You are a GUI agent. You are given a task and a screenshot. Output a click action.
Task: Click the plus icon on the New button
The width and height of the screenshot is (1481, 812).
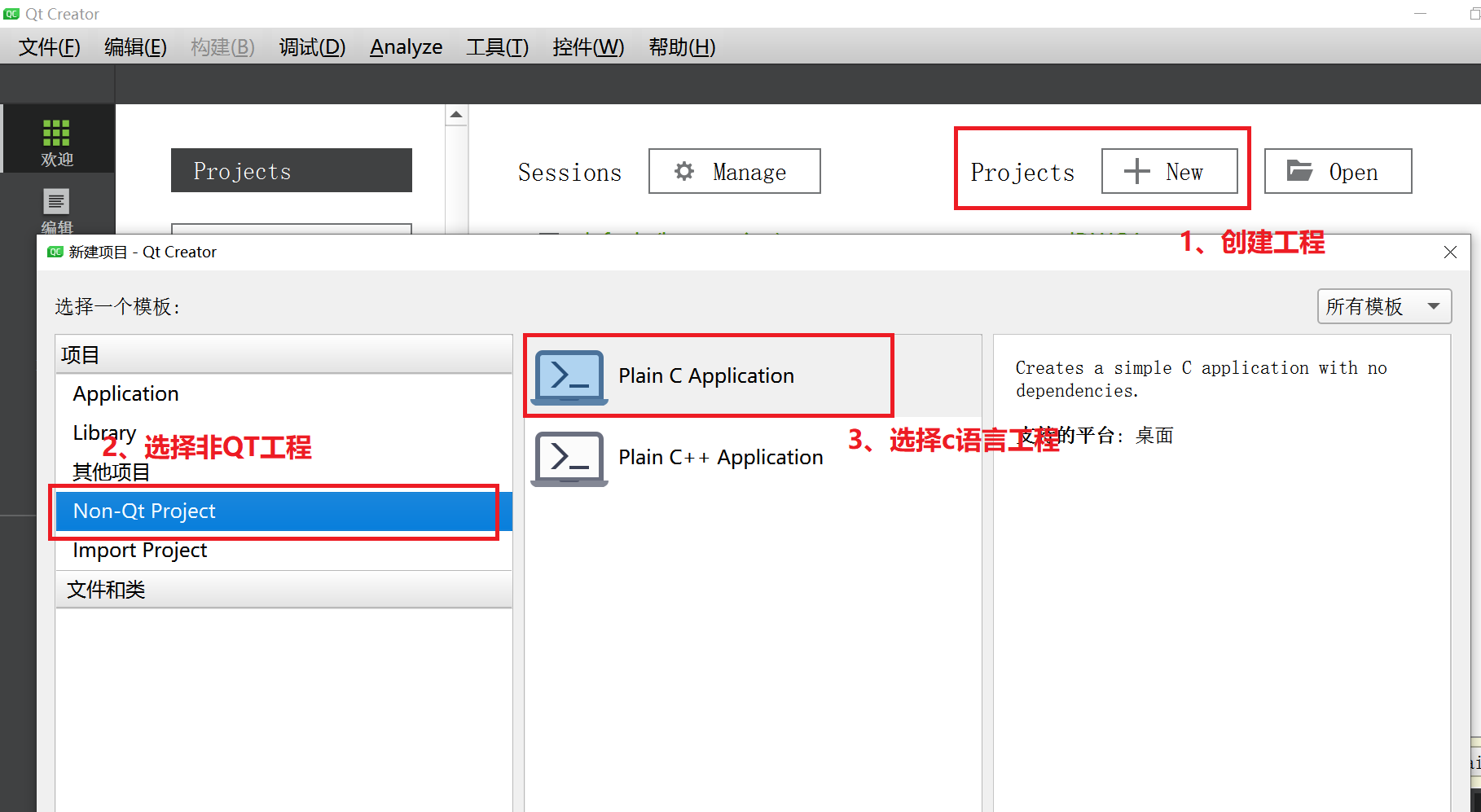(1136, 171)
